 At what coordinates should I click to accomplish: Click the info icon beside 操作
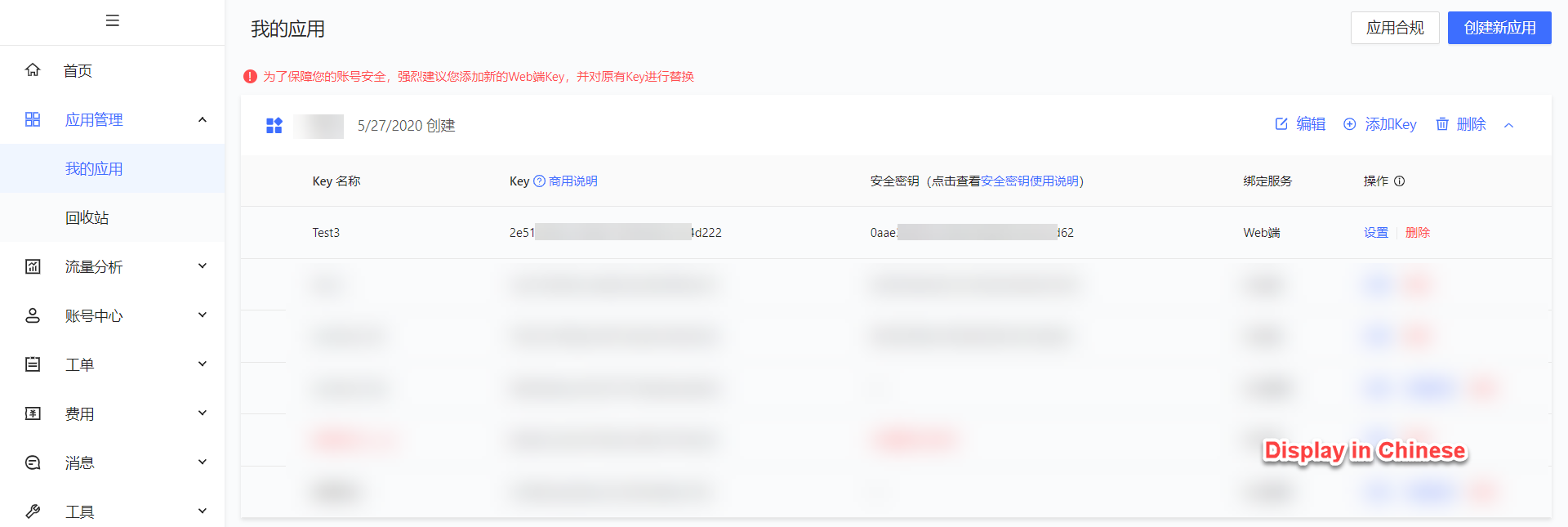tap(1399, 181)
